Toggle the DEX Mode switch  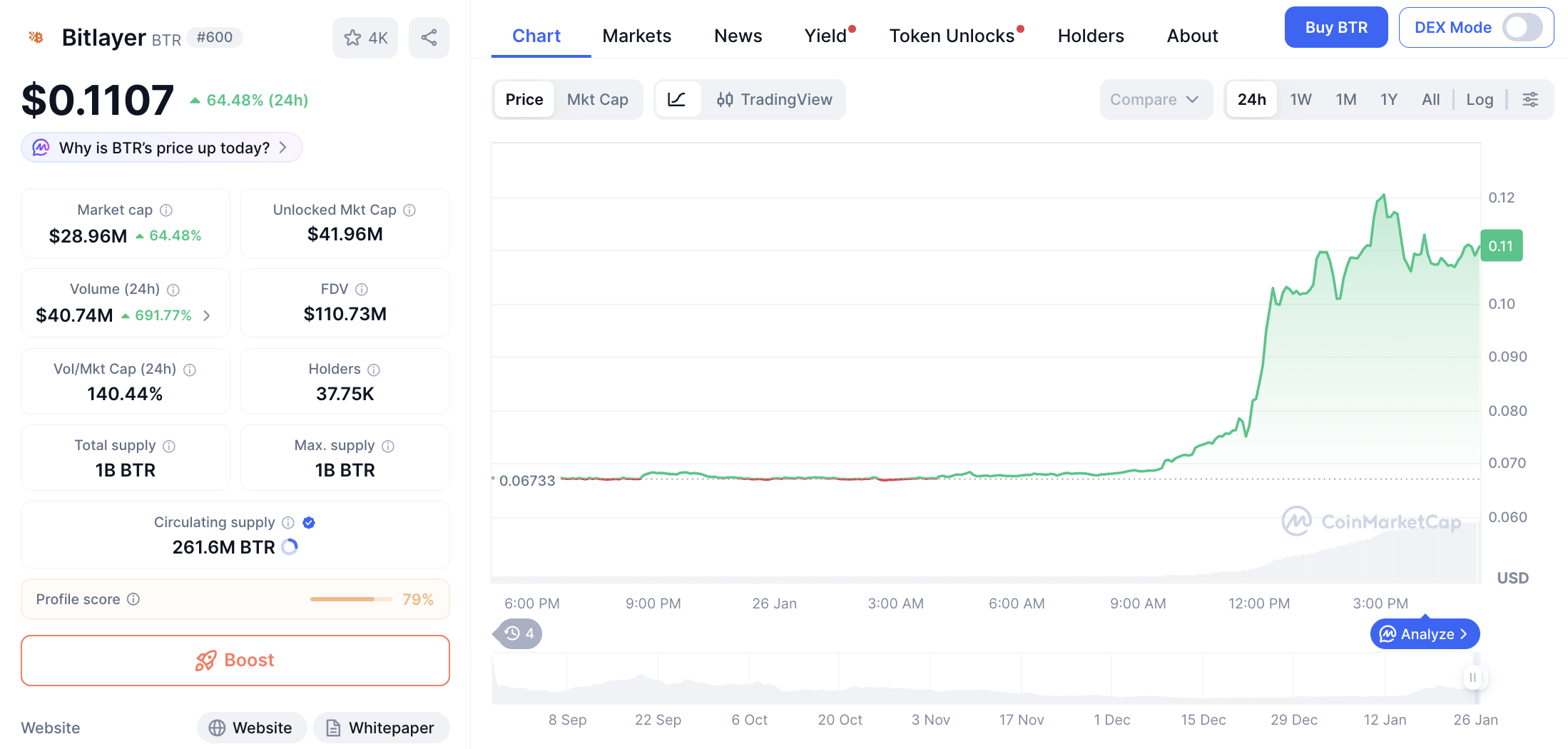pos(1522,28)
